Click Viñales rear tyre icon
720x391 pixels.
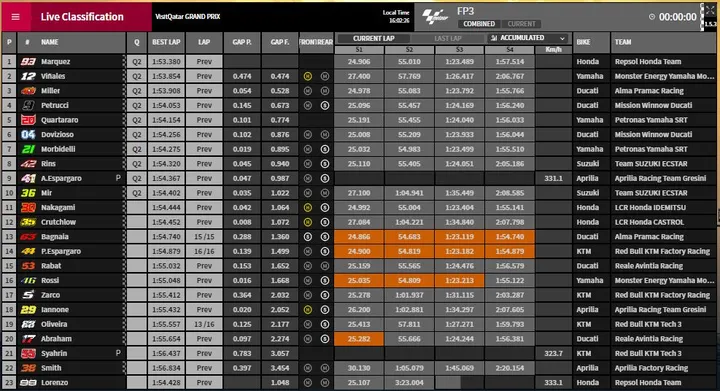pos(325,76)
